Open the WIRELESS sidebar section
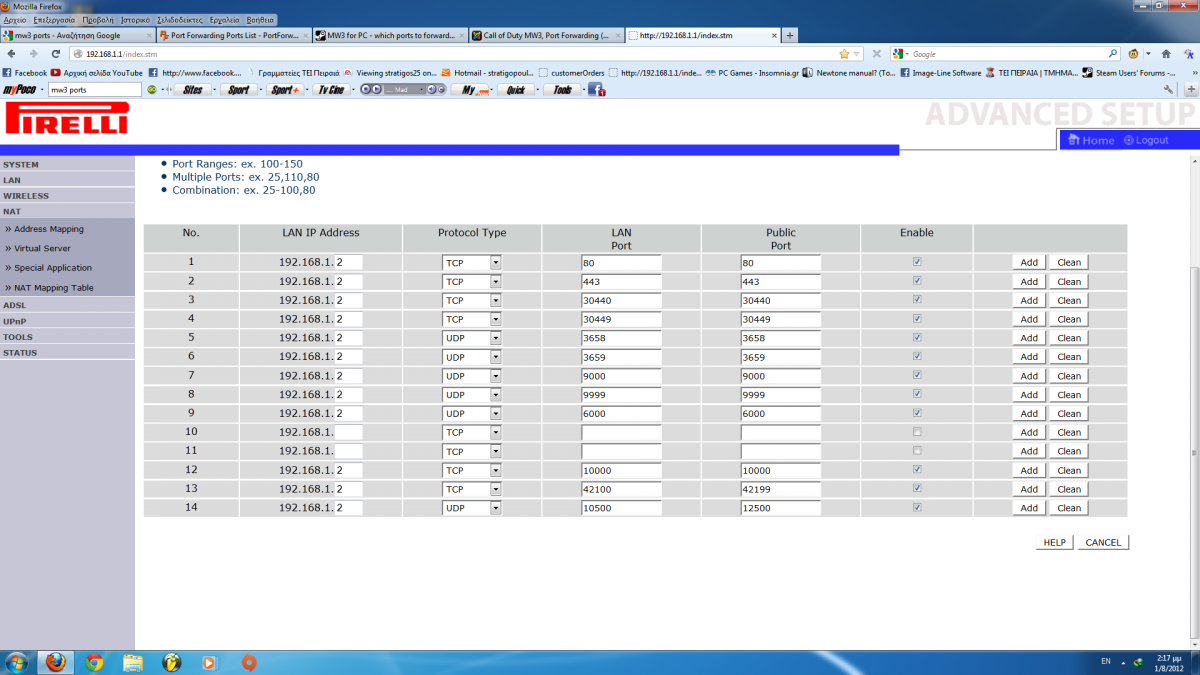This screenshot has height=675, width=1200. pyautogui.click(x=67, y=196)
